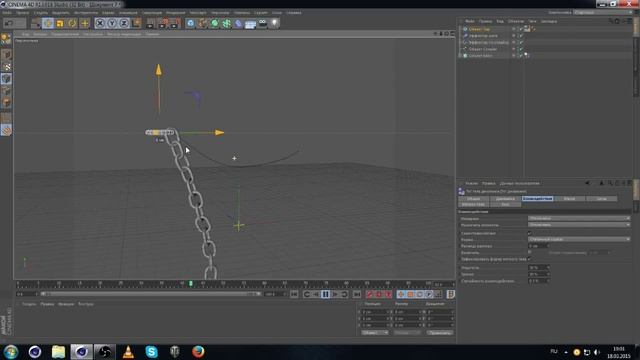
Task: Adjust the Bounce value stepper
Action: point(548,268)
